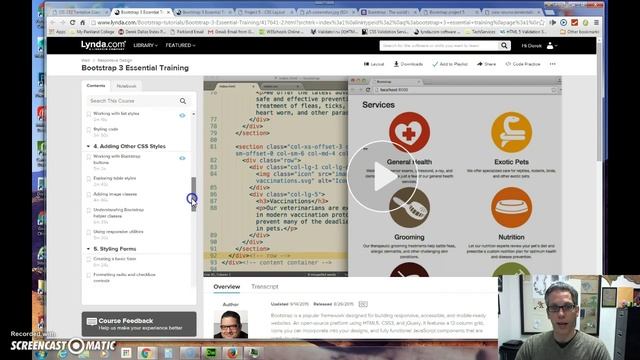The width and height of the screenshot is (640, 360).
Task: Open the Layout options
Action: point(374,64)
